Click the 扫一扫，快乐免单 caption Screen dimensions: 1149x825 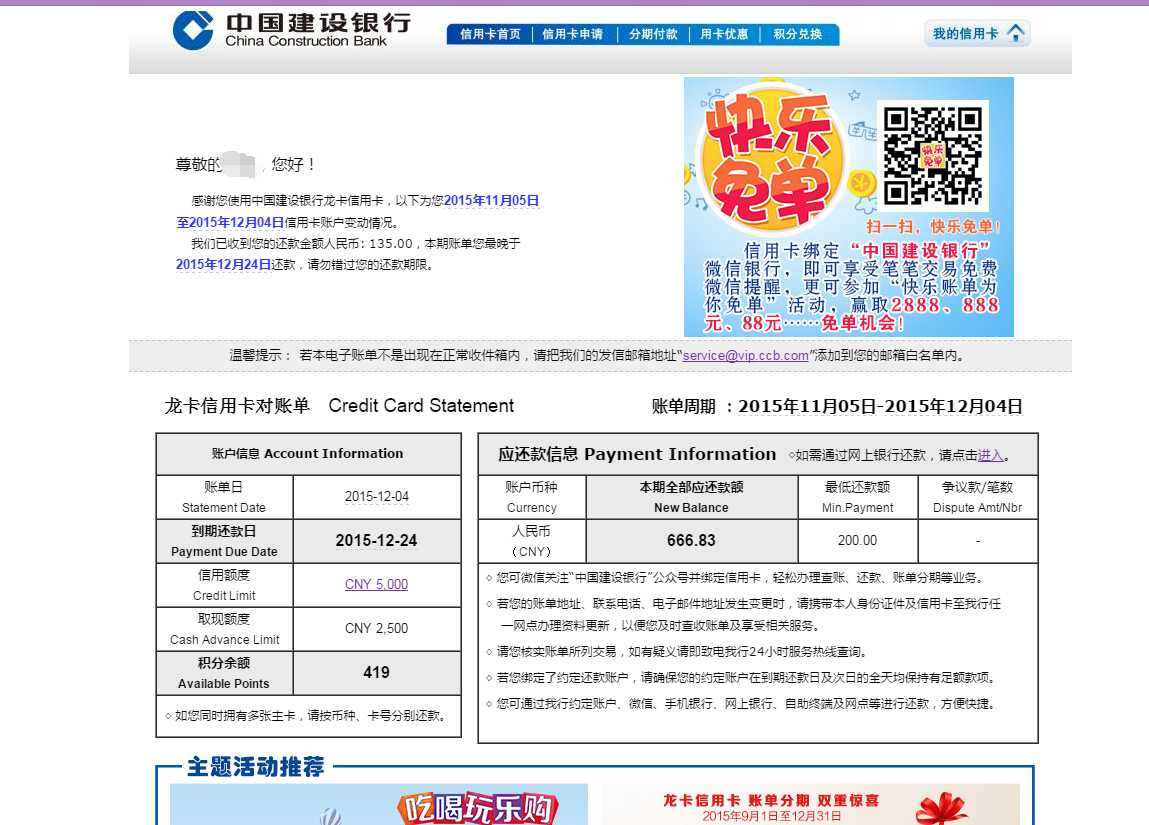933,226
